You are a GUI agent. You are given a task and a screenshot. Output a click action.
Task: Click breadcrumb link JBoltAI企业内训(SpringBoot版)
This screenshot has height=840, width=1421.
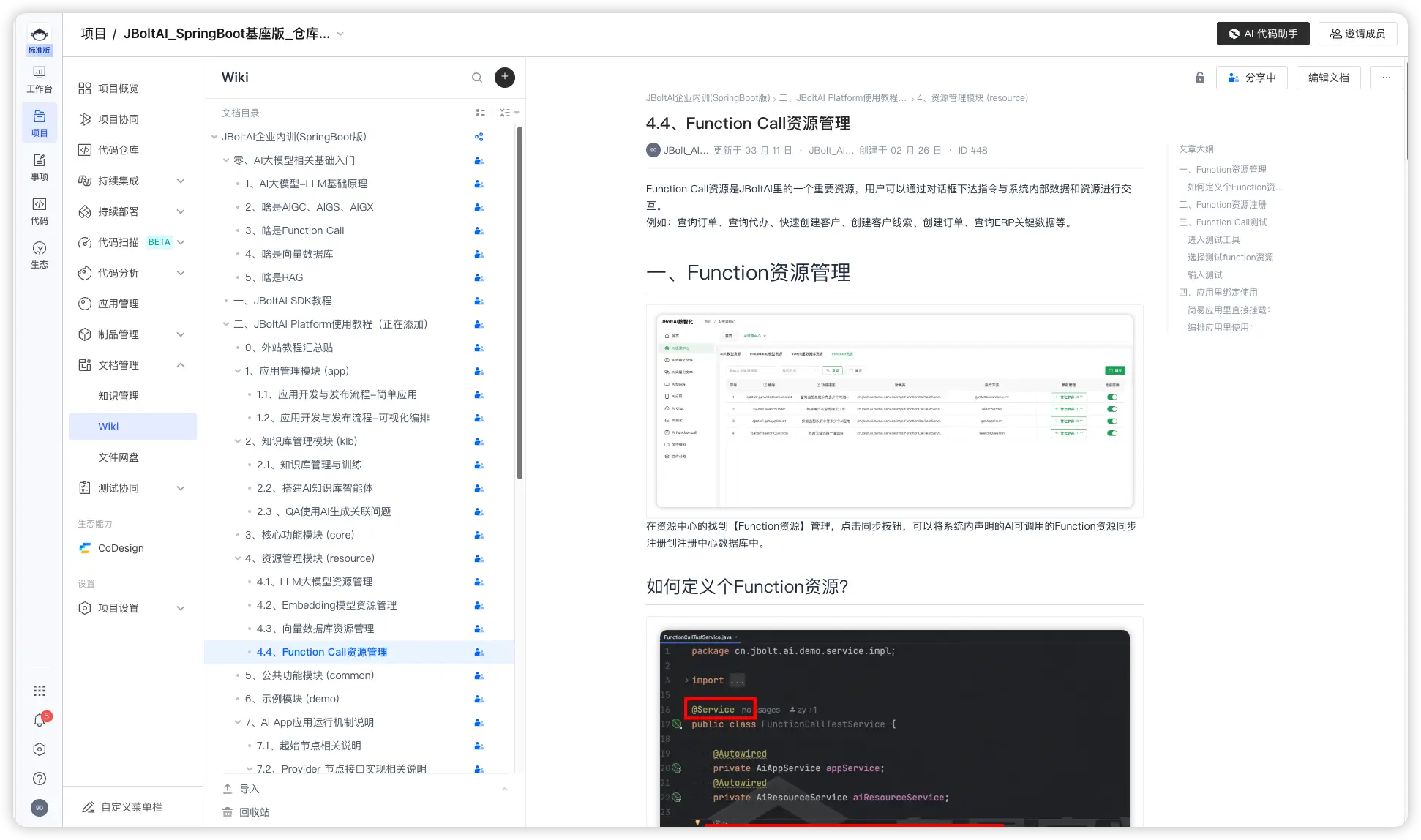pyautogui.click(x=708, y=98)
